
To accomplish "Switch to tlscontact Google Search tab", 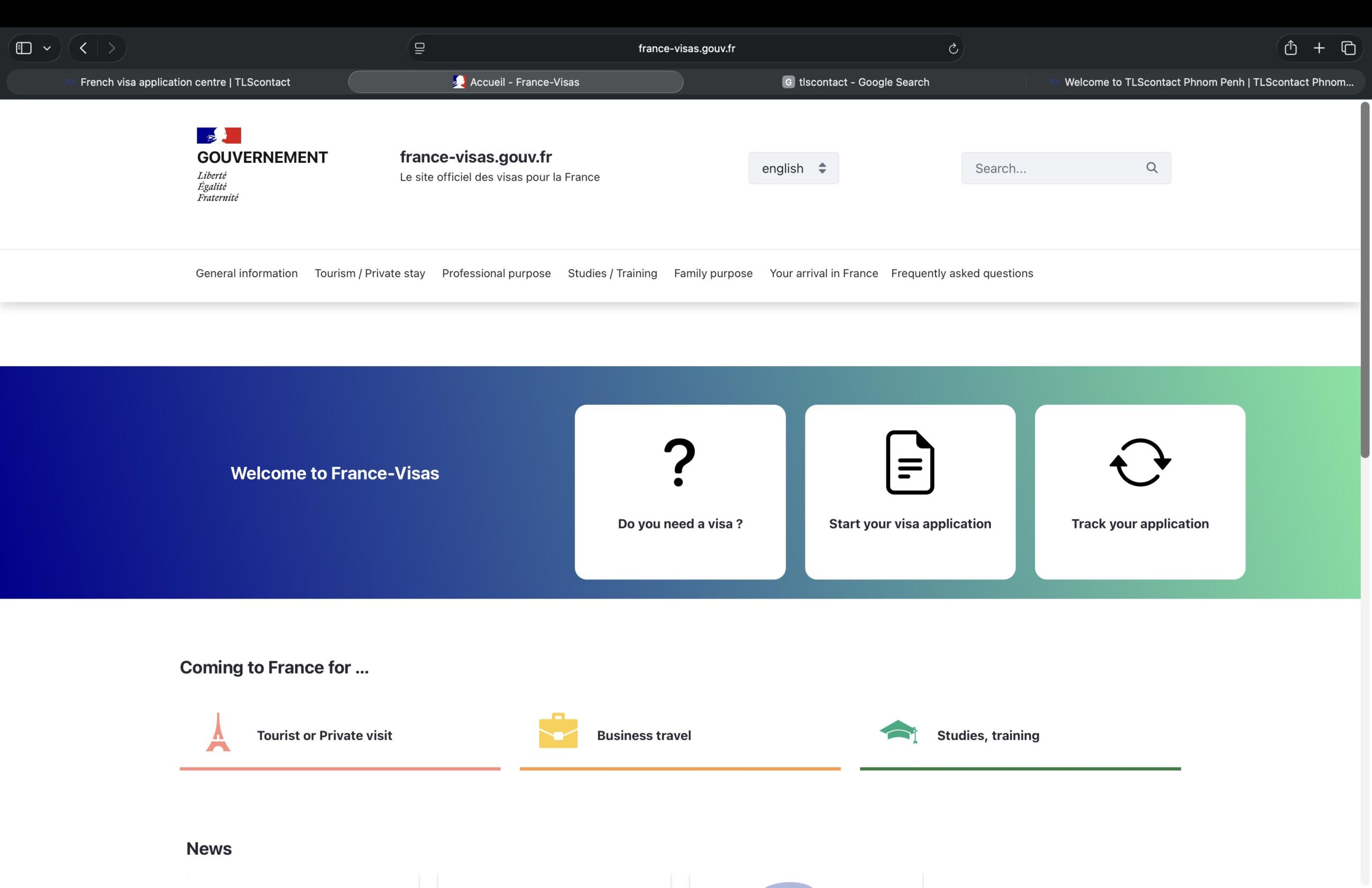I will click(x=855, y=82).
